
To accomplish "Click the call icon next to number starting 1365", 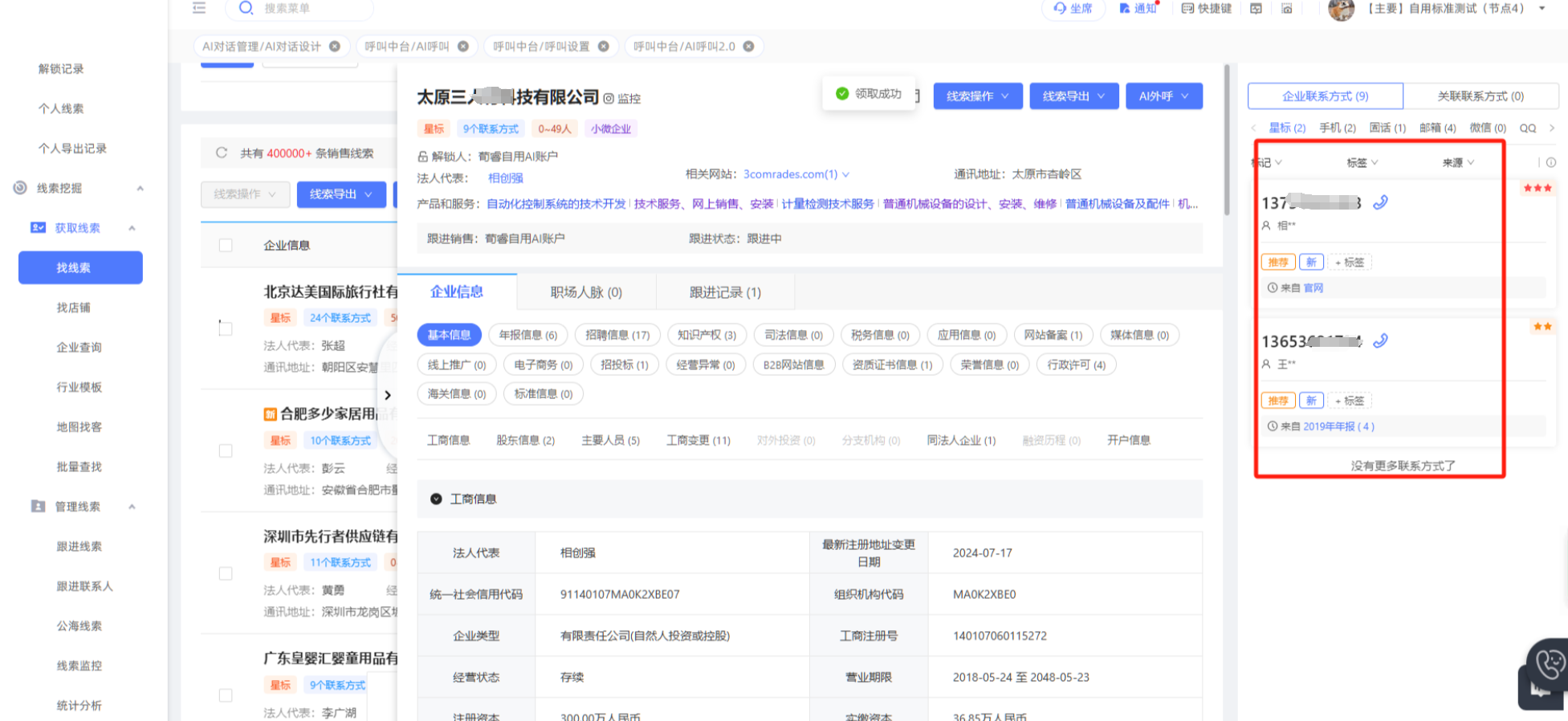I will 1380,341.
